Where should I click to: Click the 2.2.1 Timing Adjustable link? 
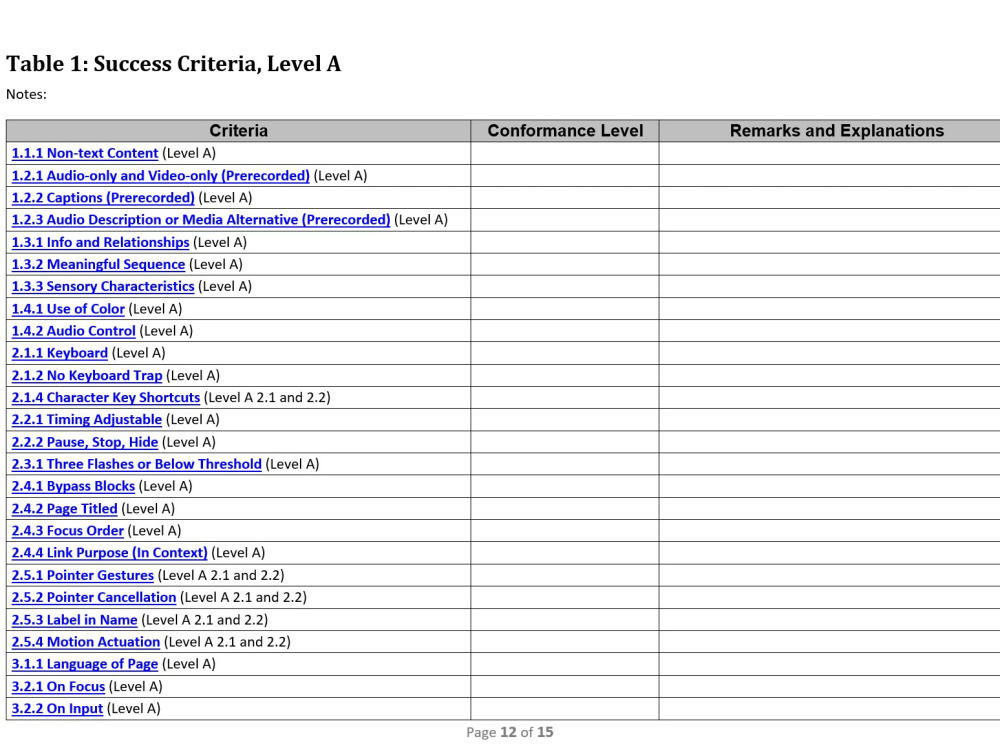(x=87, y=420)
